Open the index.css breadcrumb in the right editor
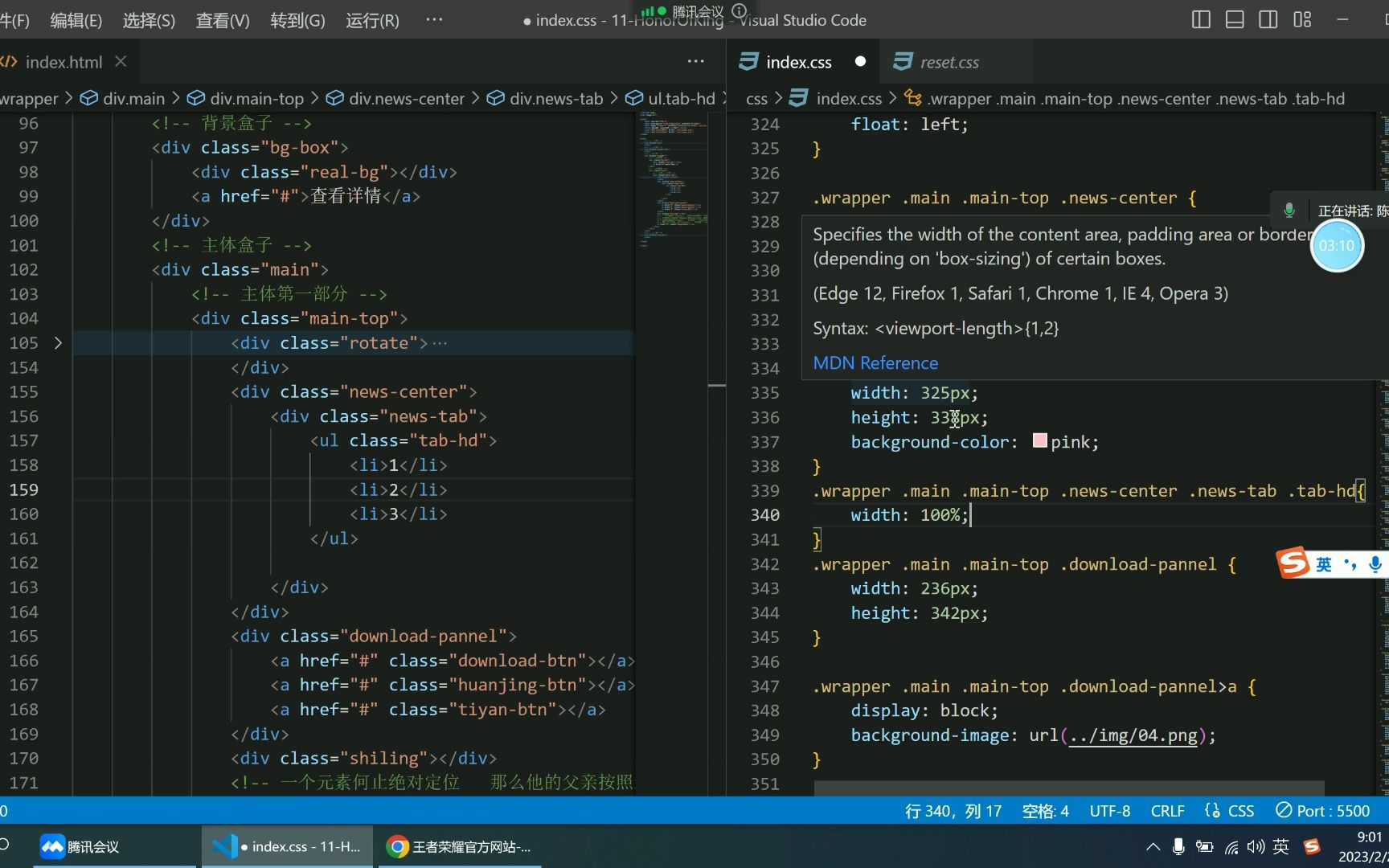 pyautogui.click(x=836, y=98)
